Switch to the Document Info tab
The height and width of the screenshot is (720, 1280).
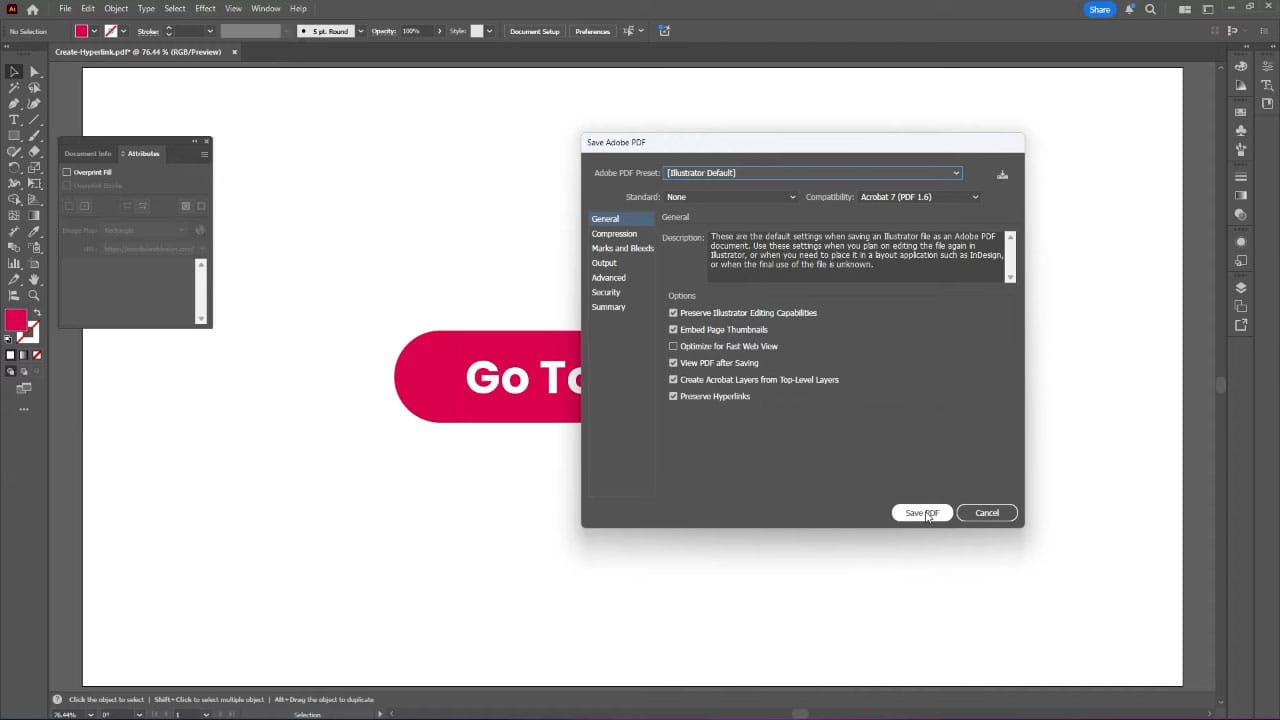coord(88,153)
